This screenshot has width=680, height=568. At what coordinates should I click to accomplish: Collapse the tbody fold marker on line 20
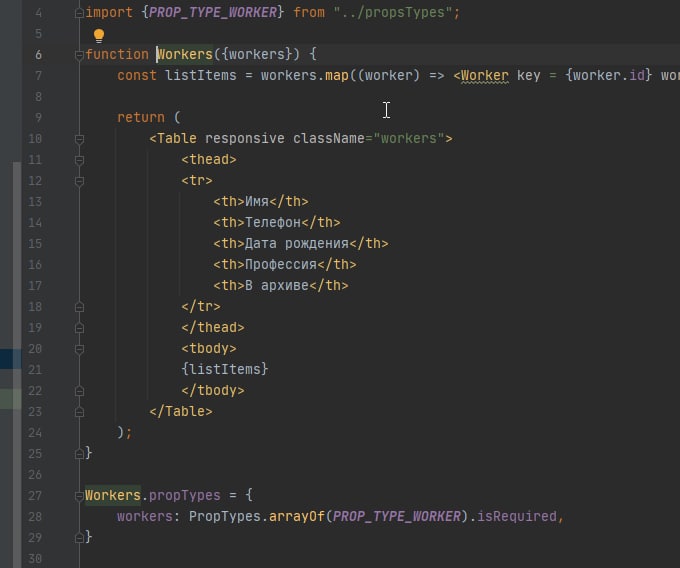click(x=79, y=349)
